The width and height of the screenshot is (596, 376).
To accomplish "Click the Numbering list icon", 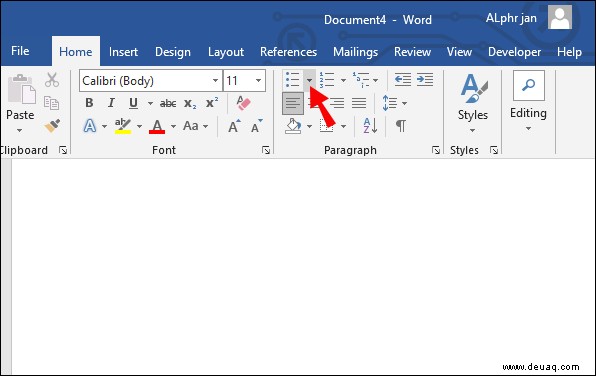I will [x=327, y=80].
